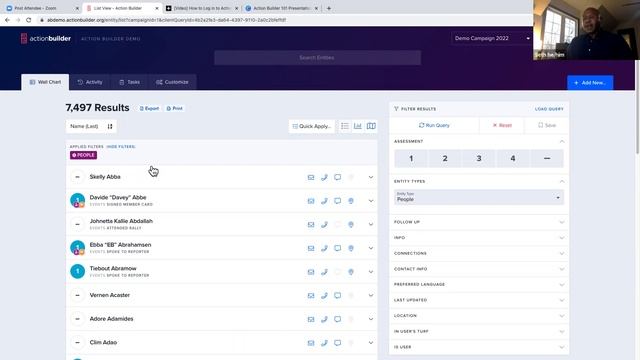Click email icon for Davide "Davey" Abbe
Viewport: 640px width, 360px height.
pos(311,201)
